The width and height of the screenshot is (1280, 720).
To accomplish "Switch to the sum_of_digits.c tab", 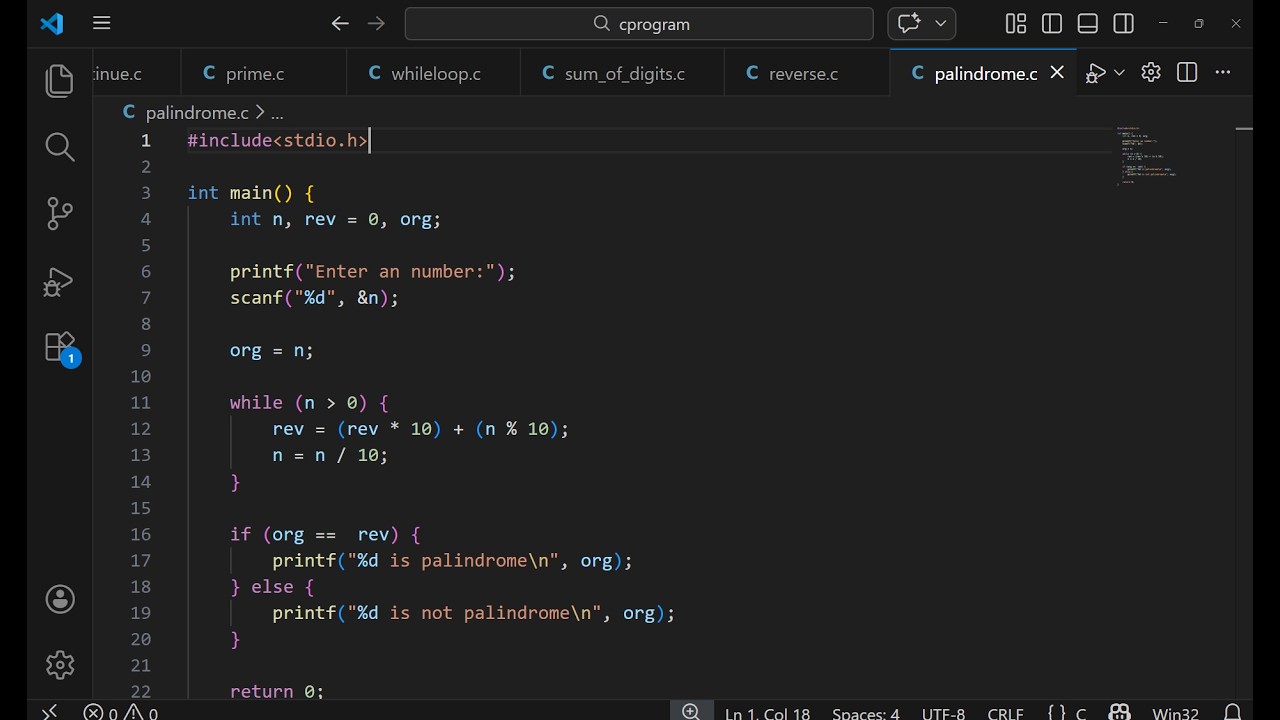I will click(x=624, y=73).
